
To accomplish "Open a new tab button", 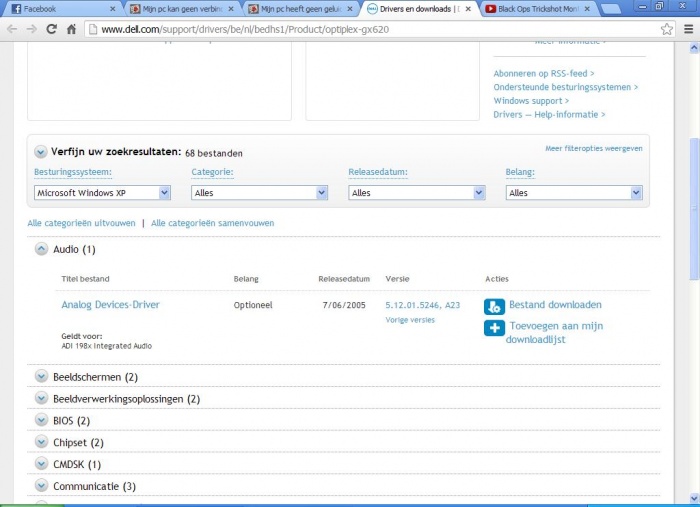I will click(611, 8).
